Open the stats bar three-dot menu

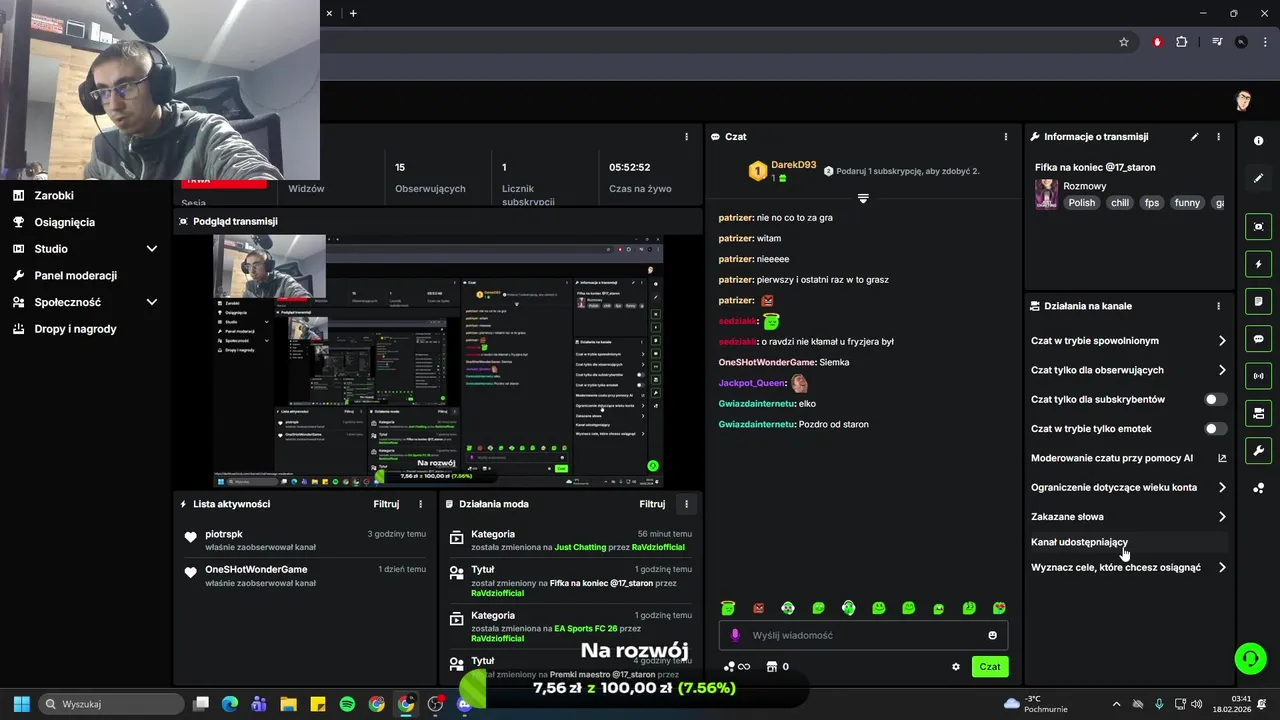click(x=686, y=136)
